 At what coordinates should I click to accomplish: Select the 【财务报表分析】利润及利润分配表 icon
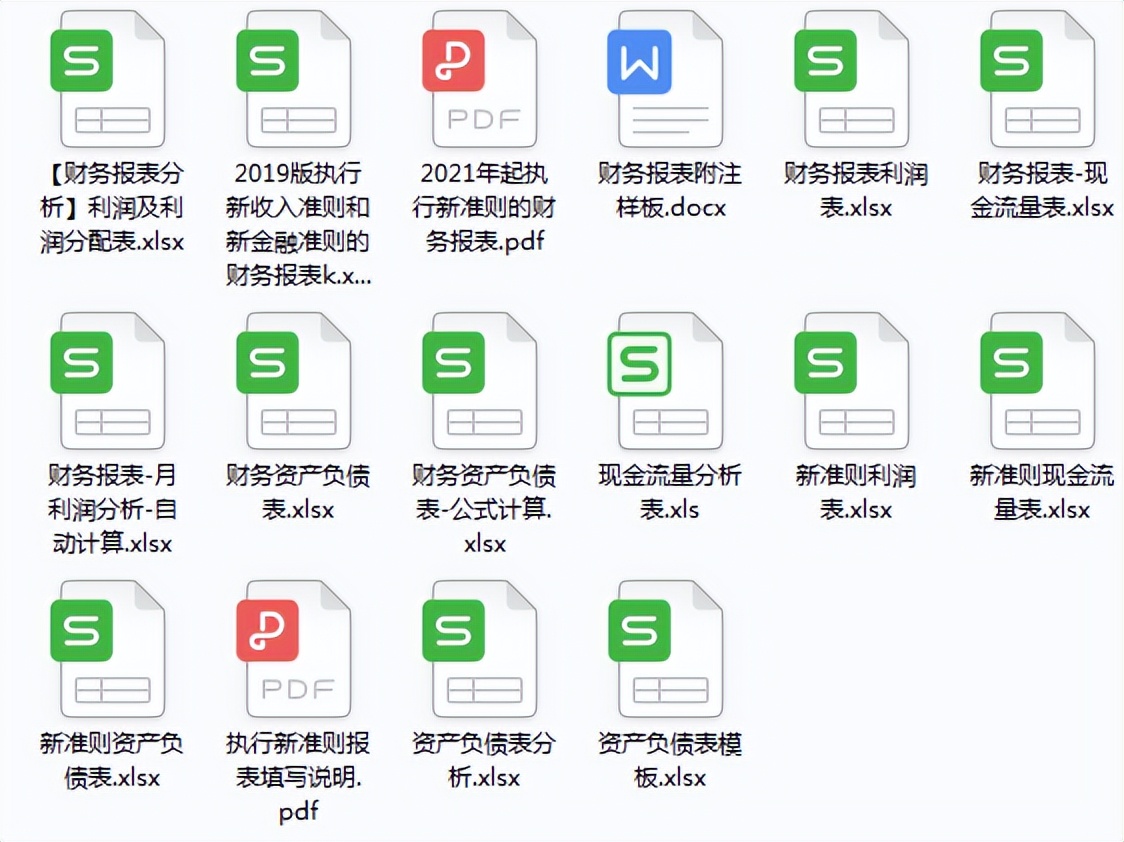pos(112,78)
